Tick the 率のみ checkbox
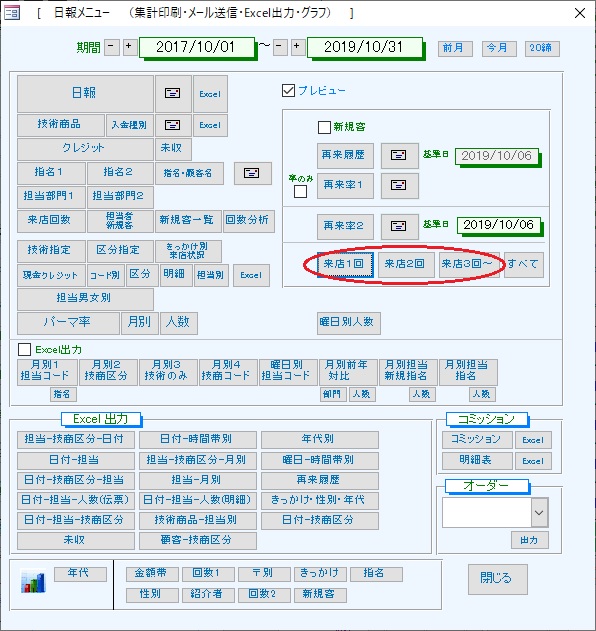The height and width of the screenshot is (631, 596). point(300,192)
